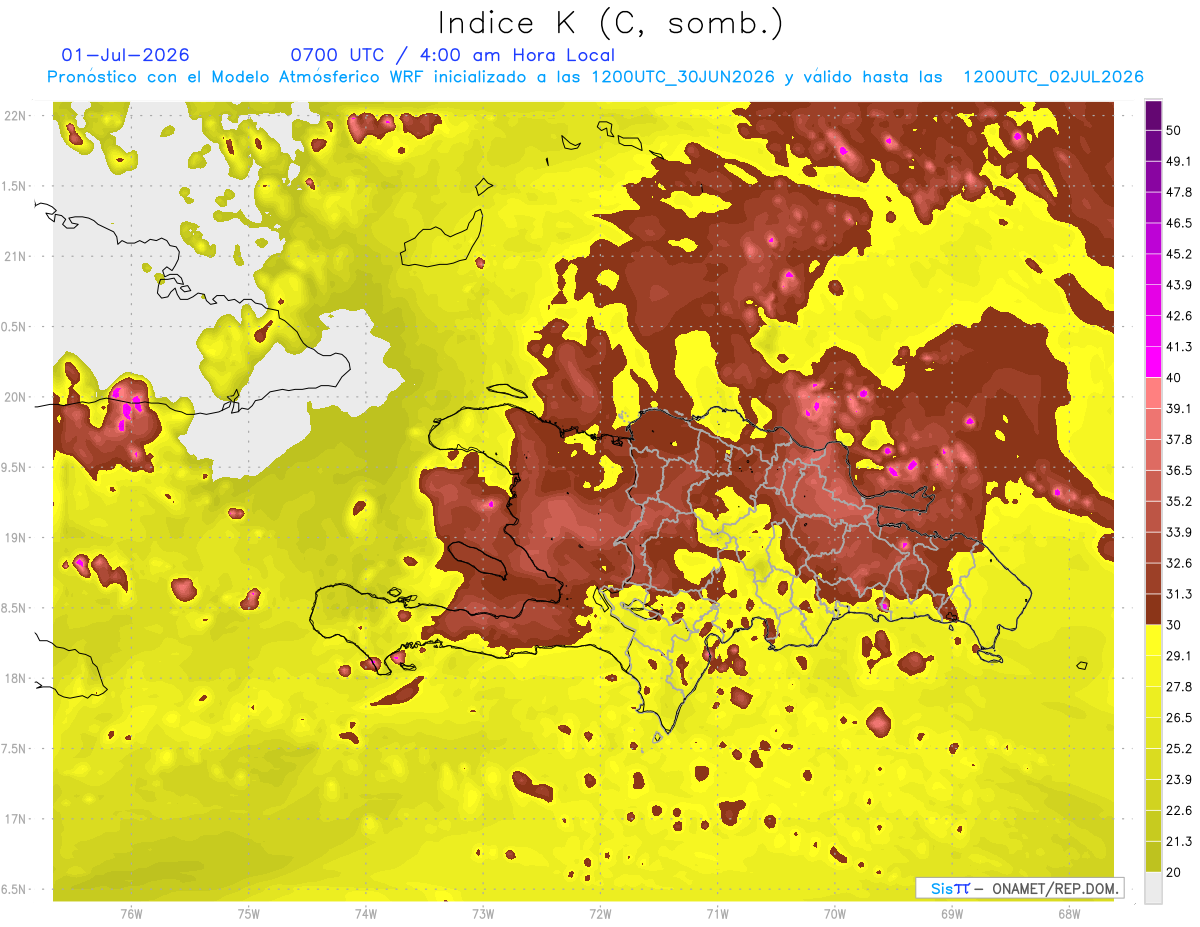
Task: Pick the salmon swatch between 39.1 and 40
Action: [x=1153, y=393]
